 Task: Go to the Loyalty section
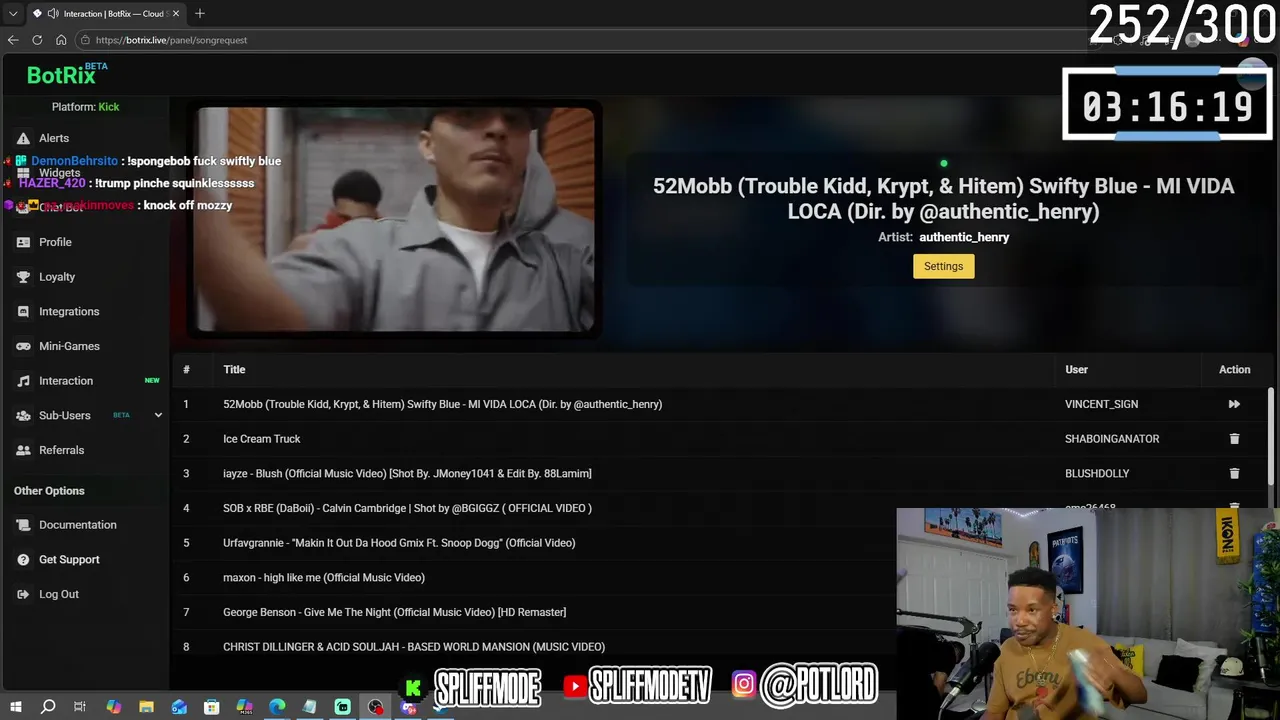tap(57, 277)
